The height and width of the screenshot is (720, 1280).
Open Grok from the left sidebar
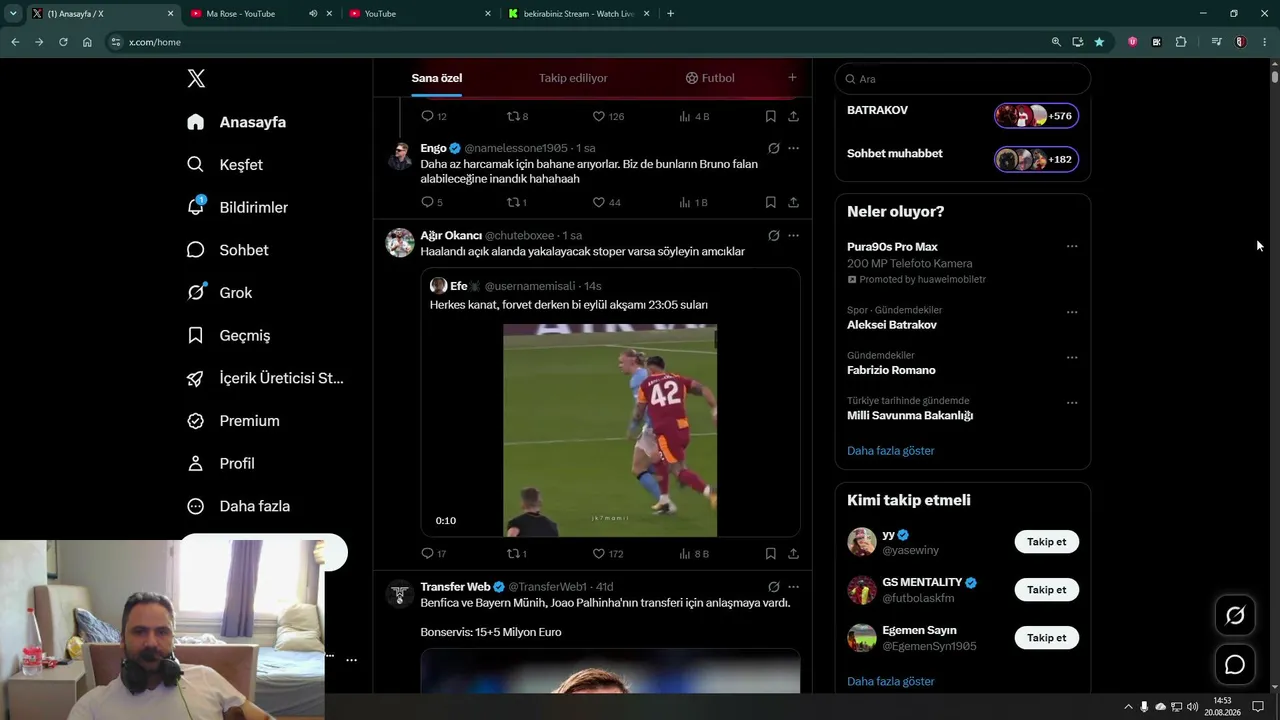pos(219,293)
